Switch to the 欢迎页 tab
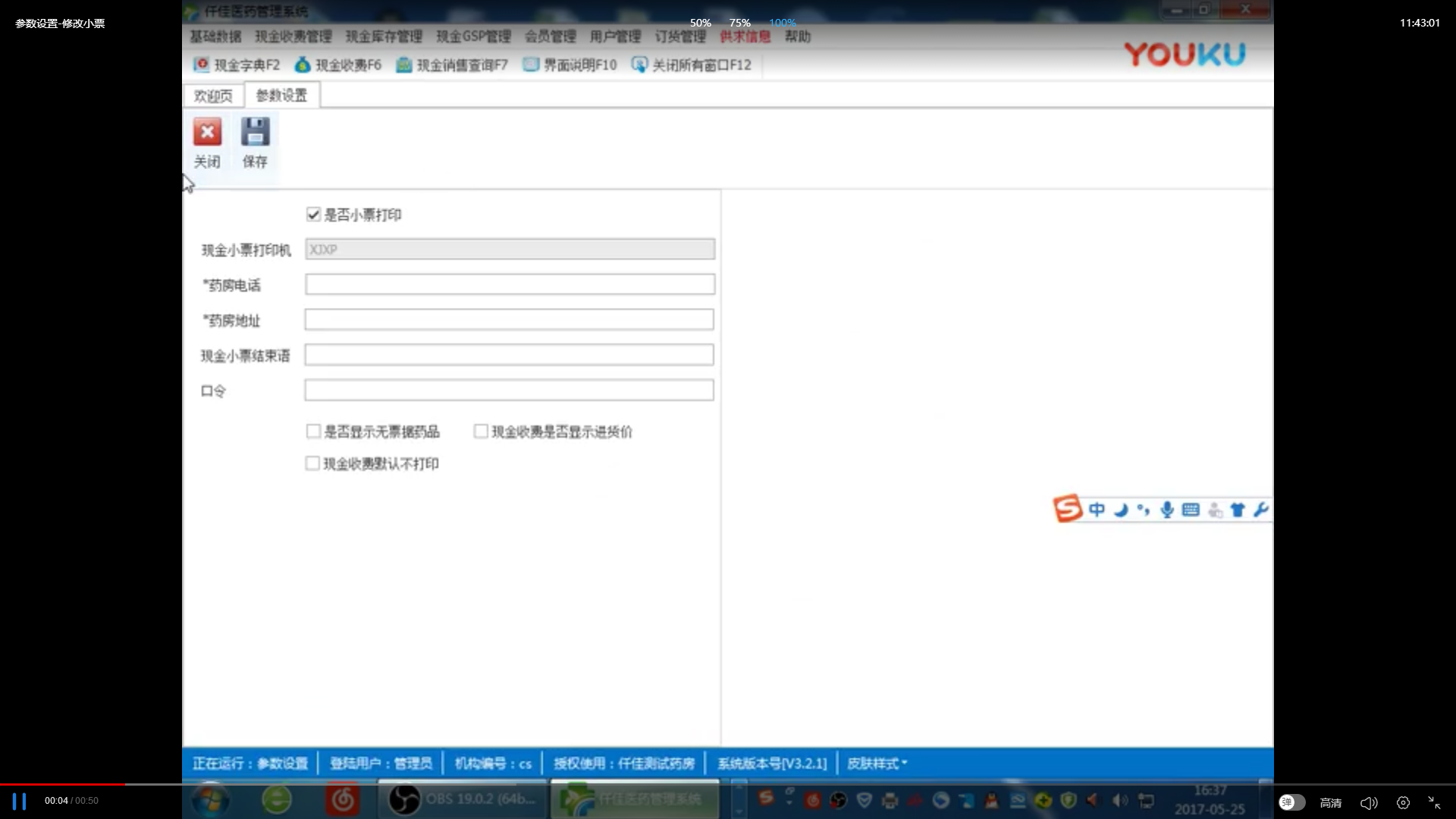This screenshot has width=1456, height=819. point(213,96)
